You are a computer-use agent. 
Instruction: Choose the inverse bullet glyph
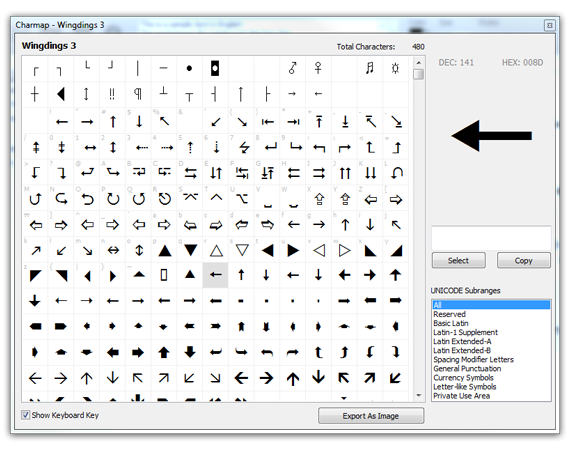(215, 68)
